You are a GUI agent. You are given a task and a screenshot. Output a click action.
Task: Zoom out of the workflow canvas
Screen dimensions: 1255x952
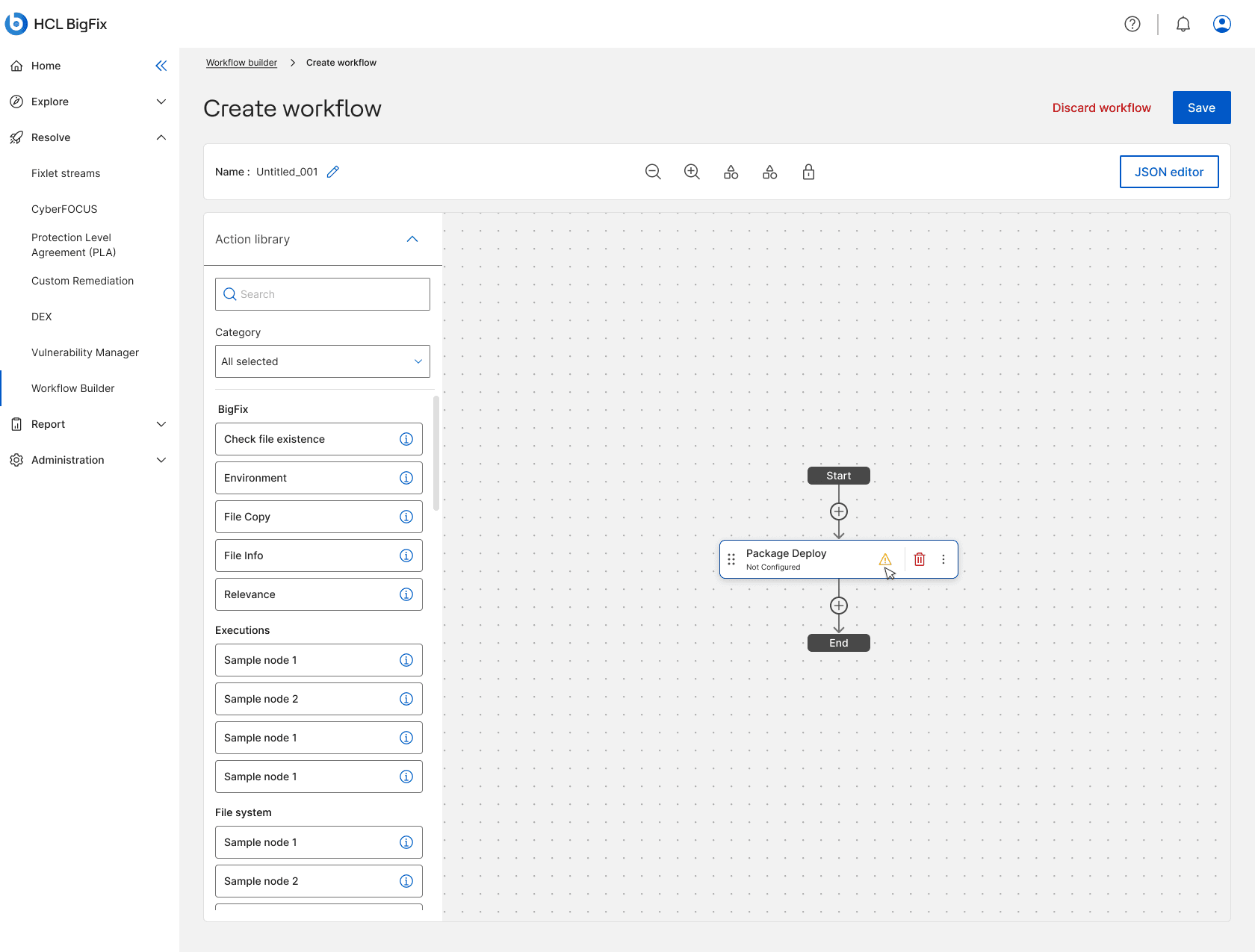pos(653,172)
